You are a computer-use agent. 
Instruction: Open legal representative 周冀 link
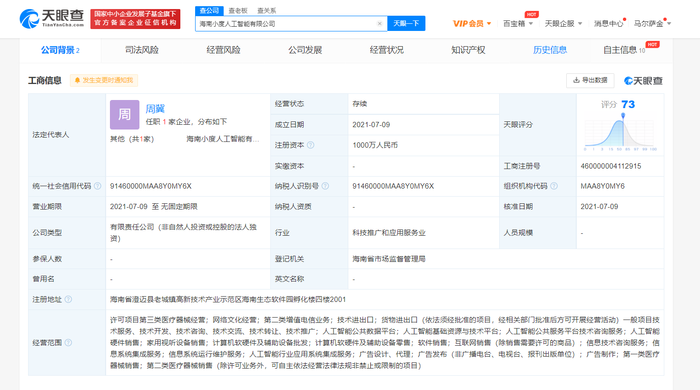pyautogui.click(x=155, y=108)
